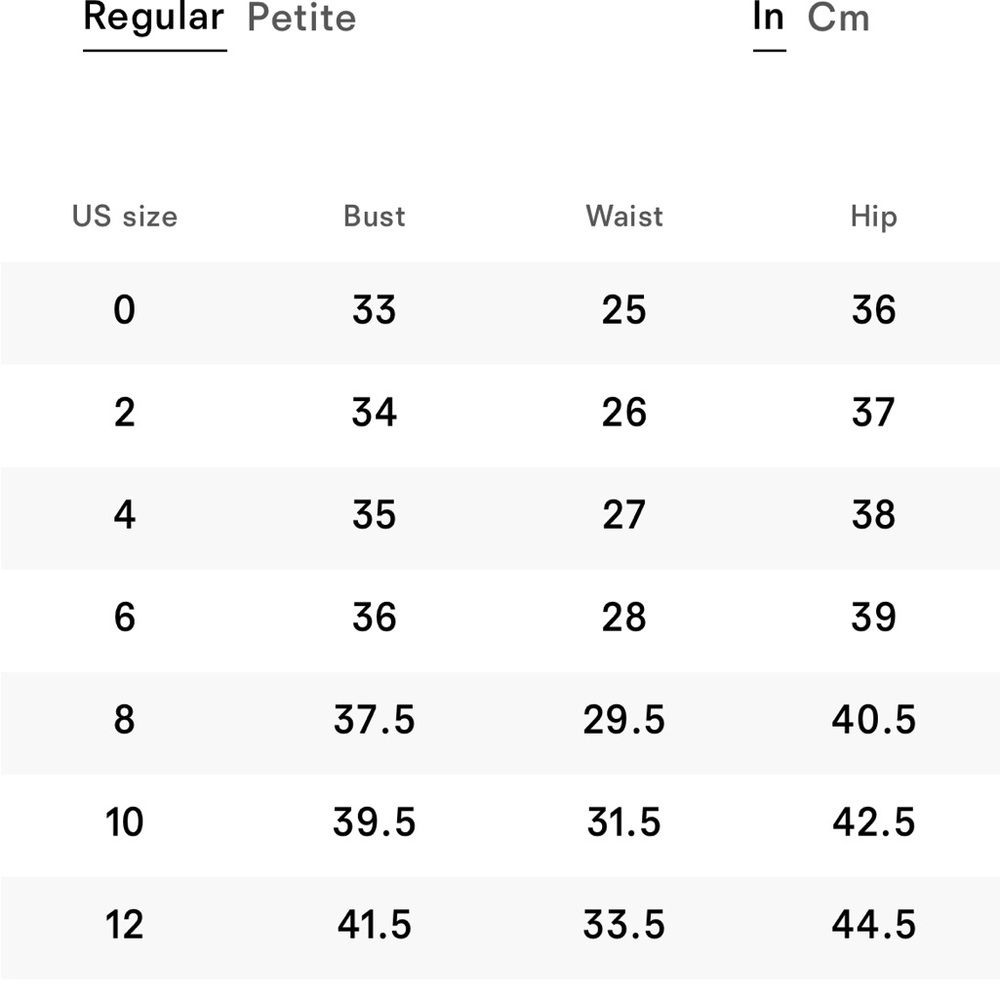Select the US size 0 row label

point(124,311)
